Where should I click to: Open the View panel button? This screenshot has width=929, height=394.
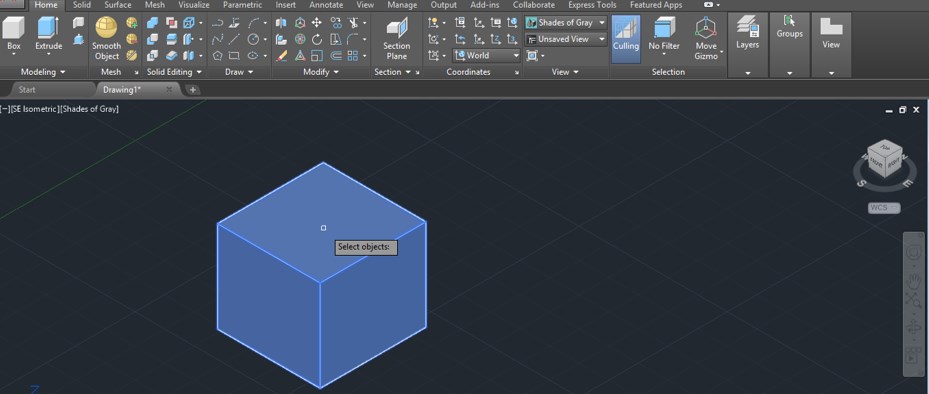click(x=831, y=33)
